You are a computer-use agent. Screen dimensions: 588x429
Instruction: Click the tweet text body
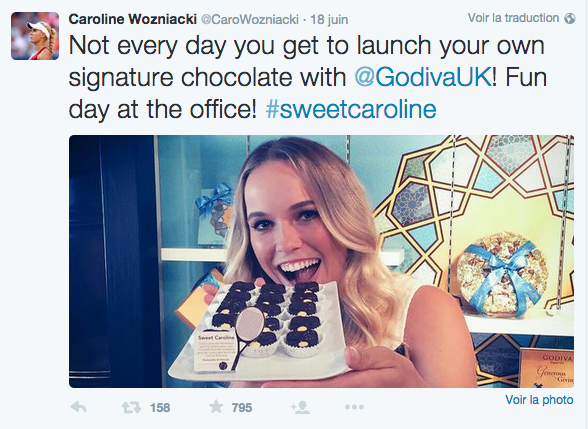(308, 77)
